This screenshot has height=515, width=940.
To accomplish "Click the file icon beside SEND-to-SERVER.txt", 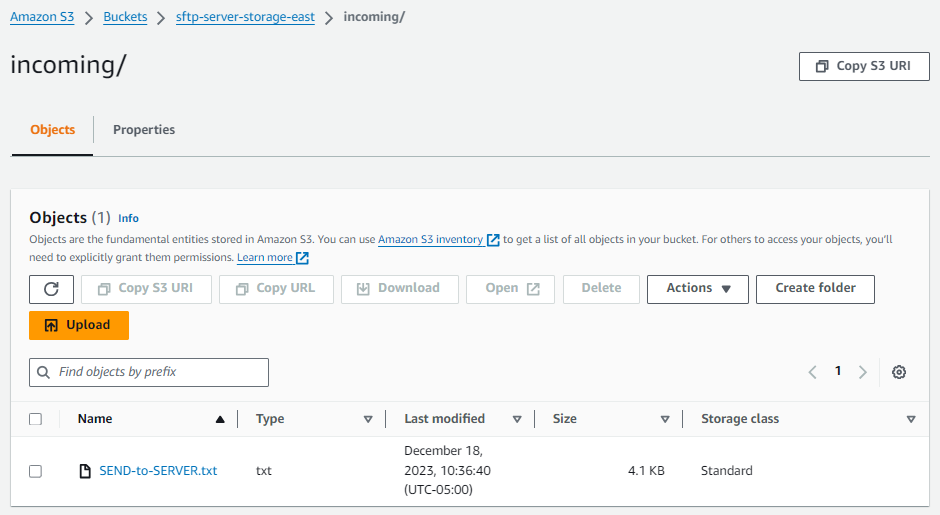I will 85,471.
